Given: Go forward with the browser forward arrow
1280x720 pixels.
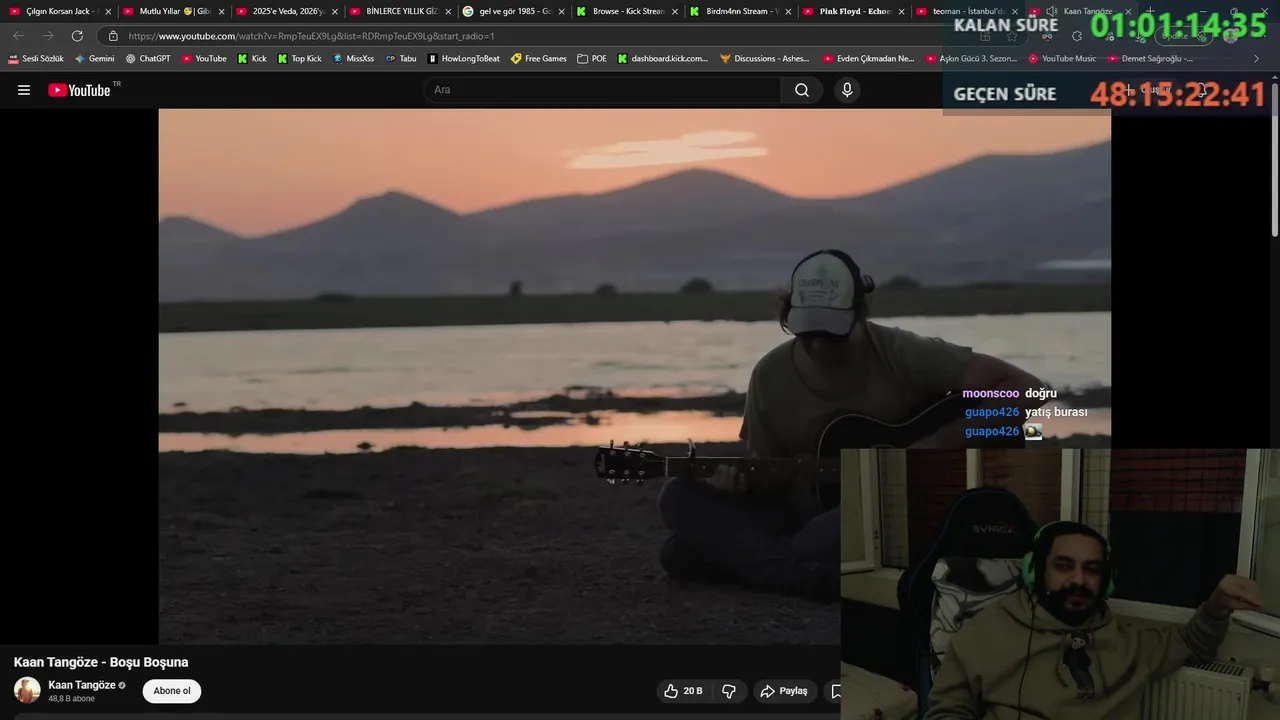Looking at the screenshot, I should coord(48,36).
